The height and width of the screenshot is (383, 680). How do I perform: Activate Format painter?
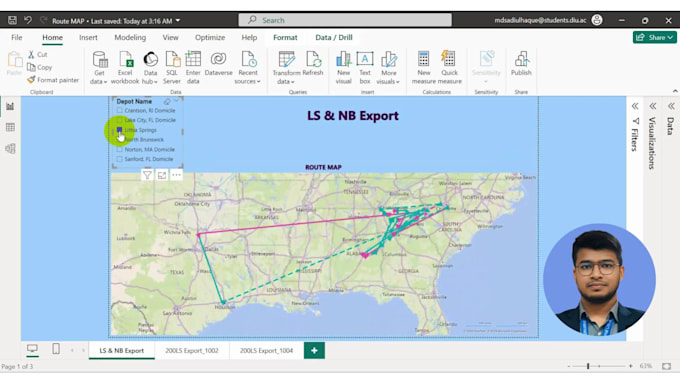tap(53, 80)
